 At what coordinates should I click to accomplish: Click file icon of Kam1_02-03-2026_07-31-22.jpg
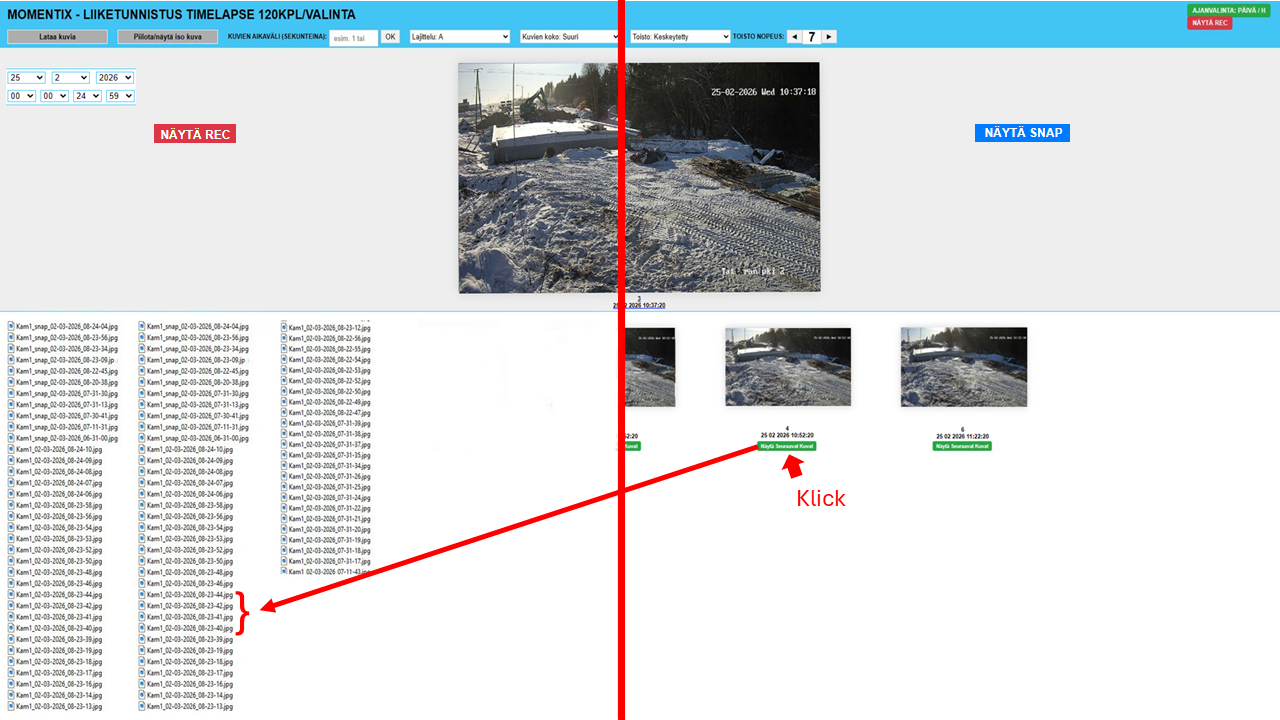click(284, 508)
